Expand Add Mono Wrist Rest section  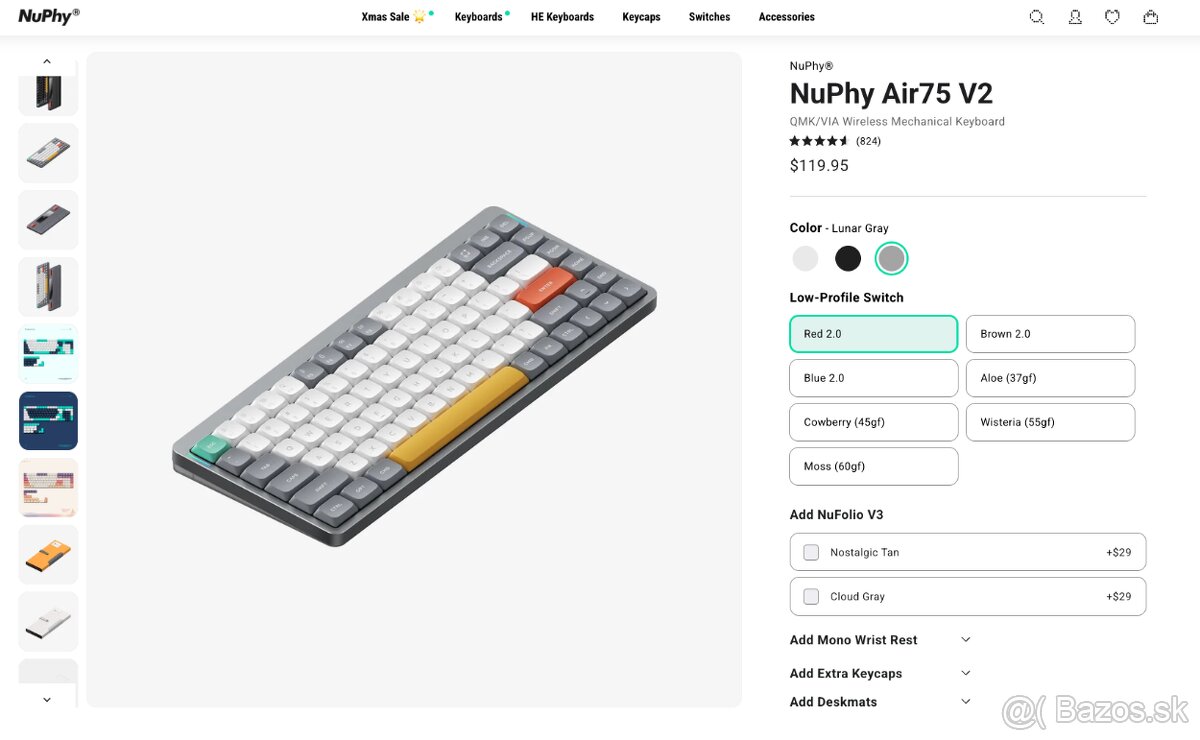coord(965,640)
